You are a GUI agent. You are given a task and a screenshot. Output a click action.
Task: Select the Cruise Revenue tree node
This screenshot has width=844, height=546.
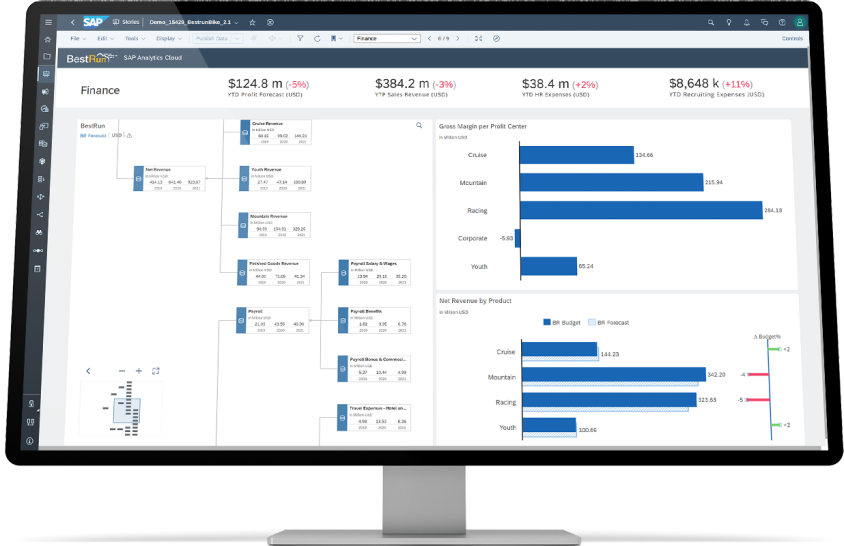point(276,132)
